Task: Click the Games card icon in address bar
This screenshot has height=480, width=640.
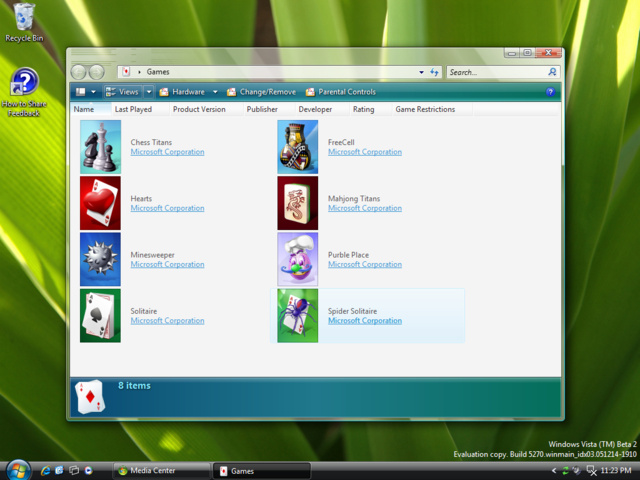Action: [126, 72]
